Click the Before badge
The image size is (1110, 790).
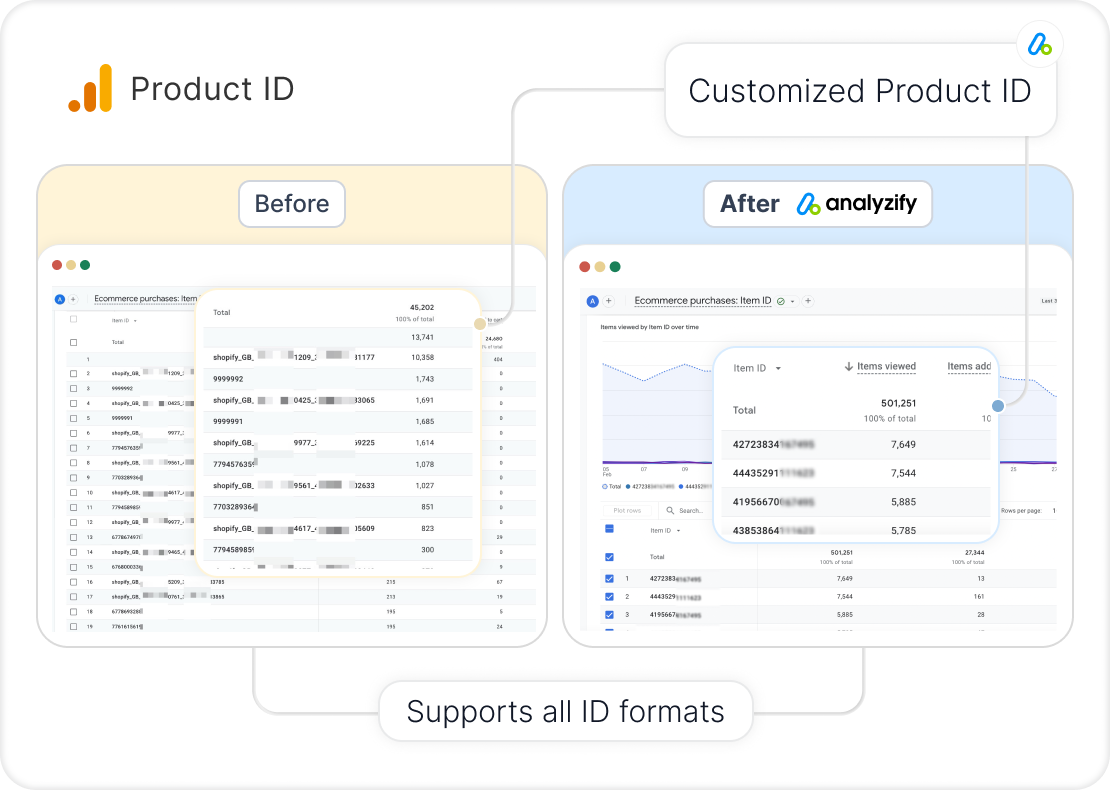[x=292, y=204]
